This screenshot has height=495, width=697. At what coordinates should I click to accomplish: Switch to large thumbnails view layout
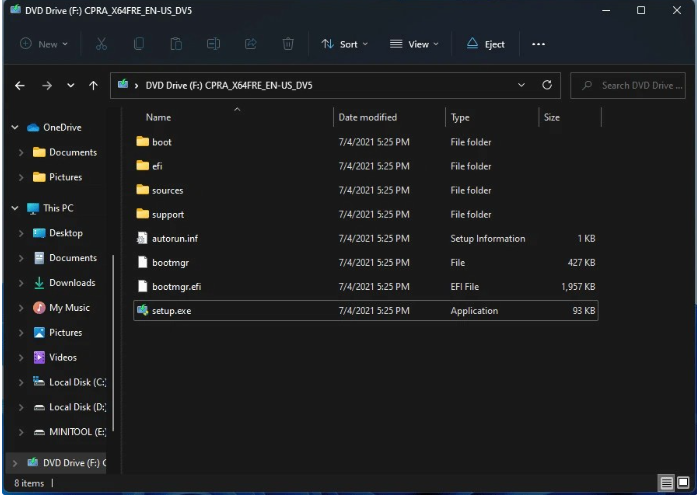click(x=683, y=483)
